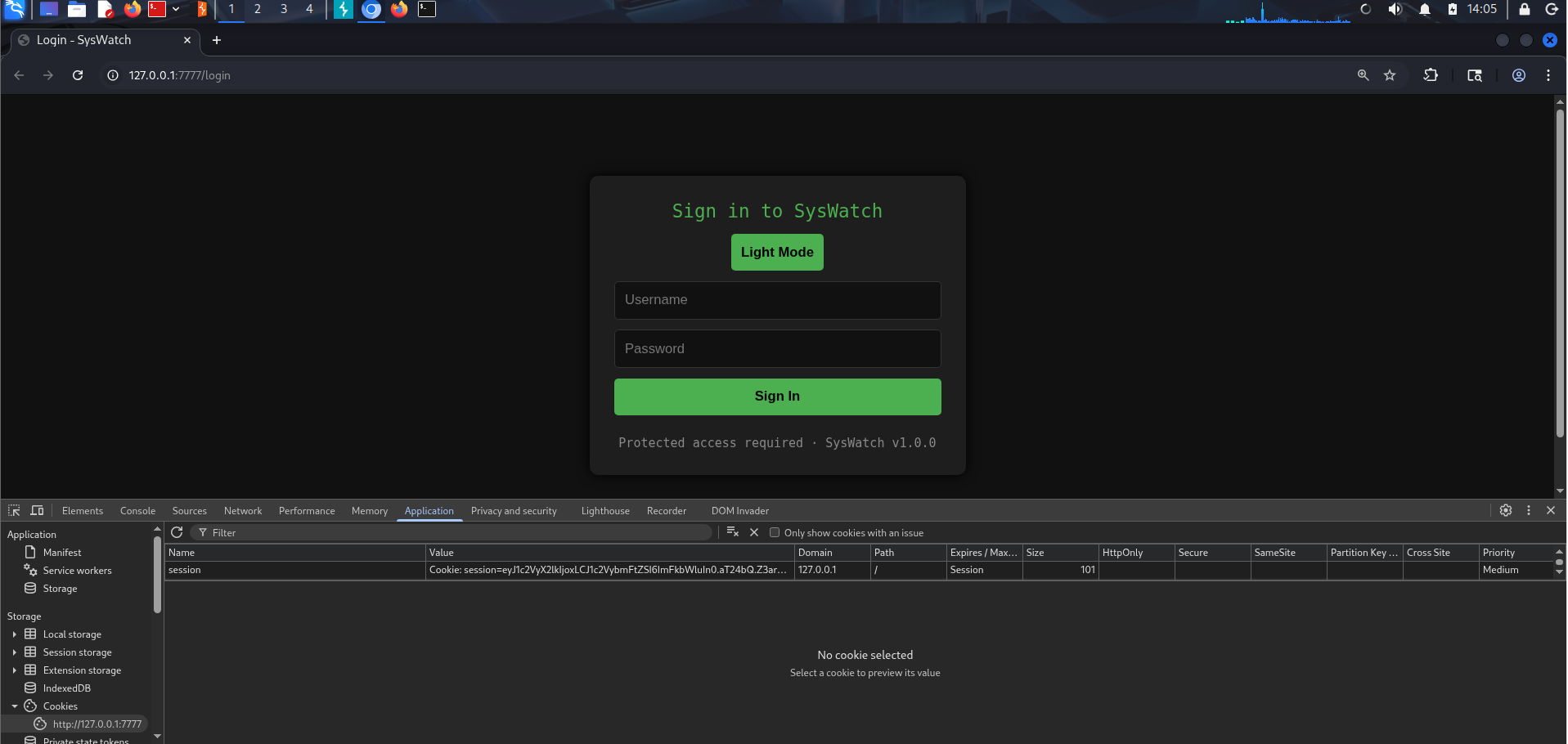Image resolution: width=1568 pixels, height=744 pixels.
Task: Switch to workspace 3
Action: pyautogui.click(x=284, y=9)
